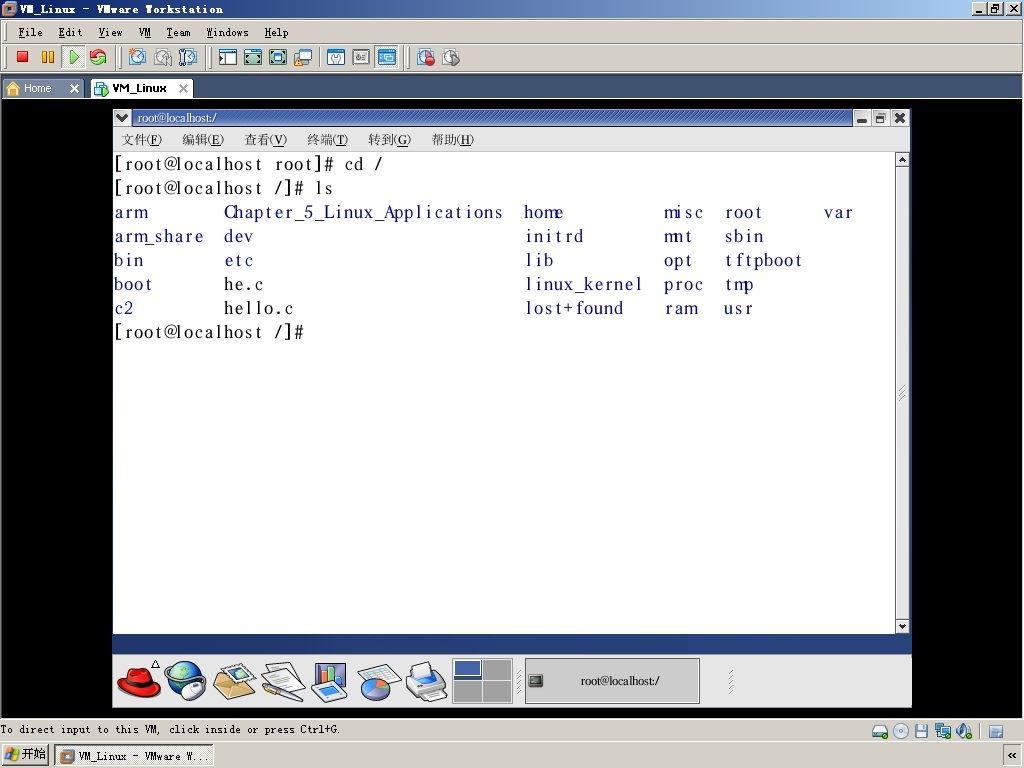
Task: Open terminal 转到(G) menu
Action: point(389,140)
